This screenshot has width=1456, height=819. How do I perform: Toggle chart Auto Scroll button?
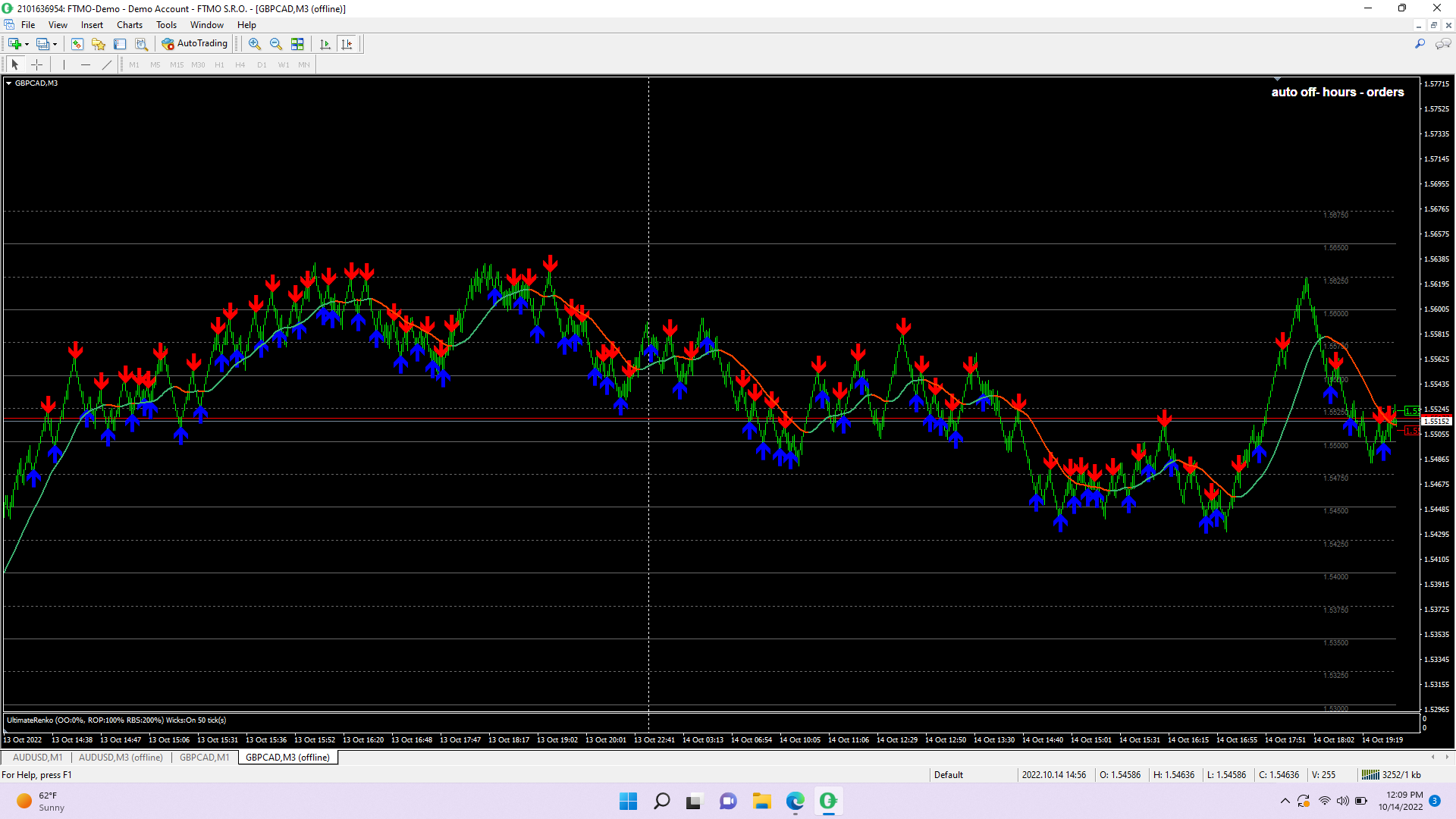(325, 44)
